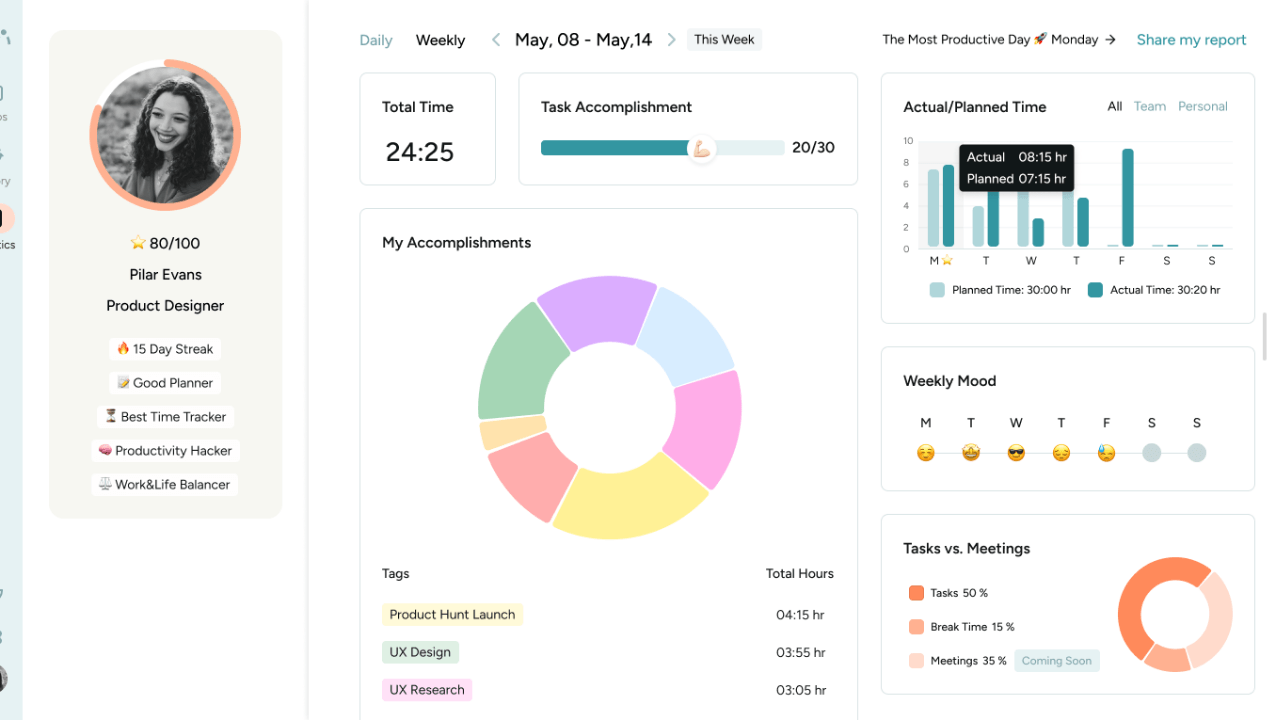Toggle the Actual Time legend entry
1280x720 pixels.
coord(1153,289)
